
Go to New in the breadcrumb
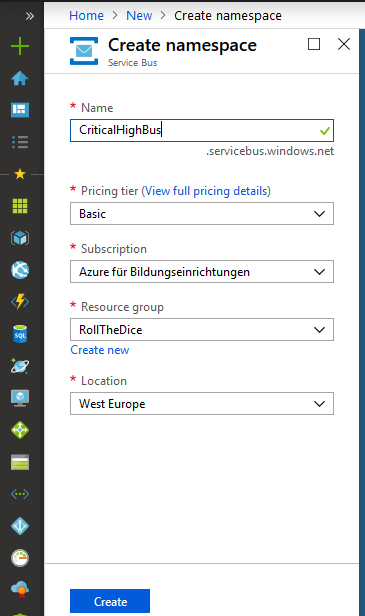[139, 16]
